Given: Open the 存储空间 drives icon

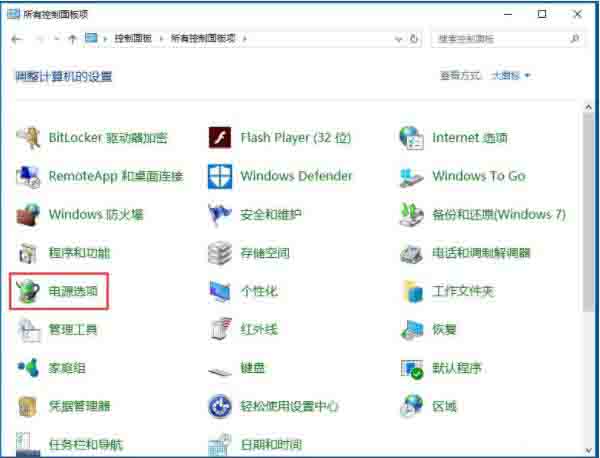Looking at the screenshot, I should (x=220, y=253).
